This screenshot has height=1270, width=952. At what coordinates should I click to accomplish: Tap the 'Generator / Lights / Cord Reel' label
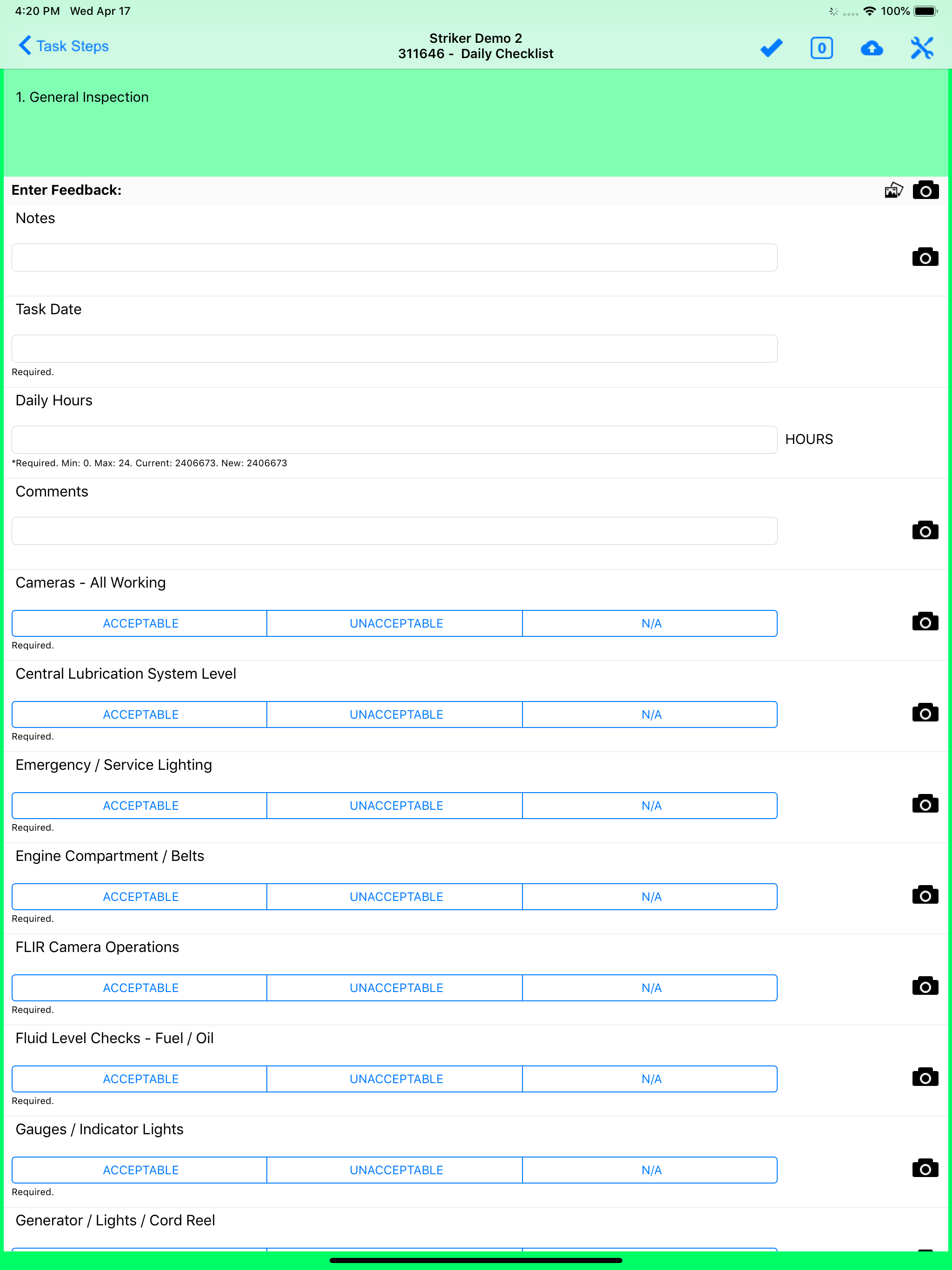(x=115, y=1220)
